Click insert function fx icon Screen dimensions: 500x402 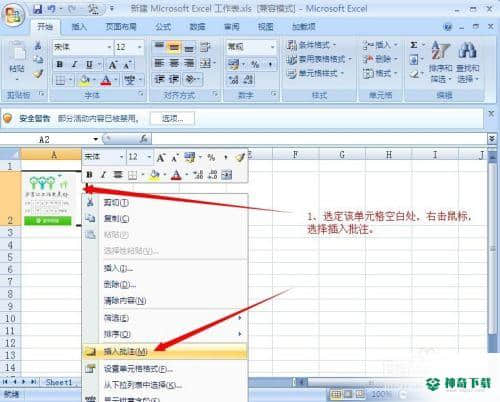click(x=144, y=139)
